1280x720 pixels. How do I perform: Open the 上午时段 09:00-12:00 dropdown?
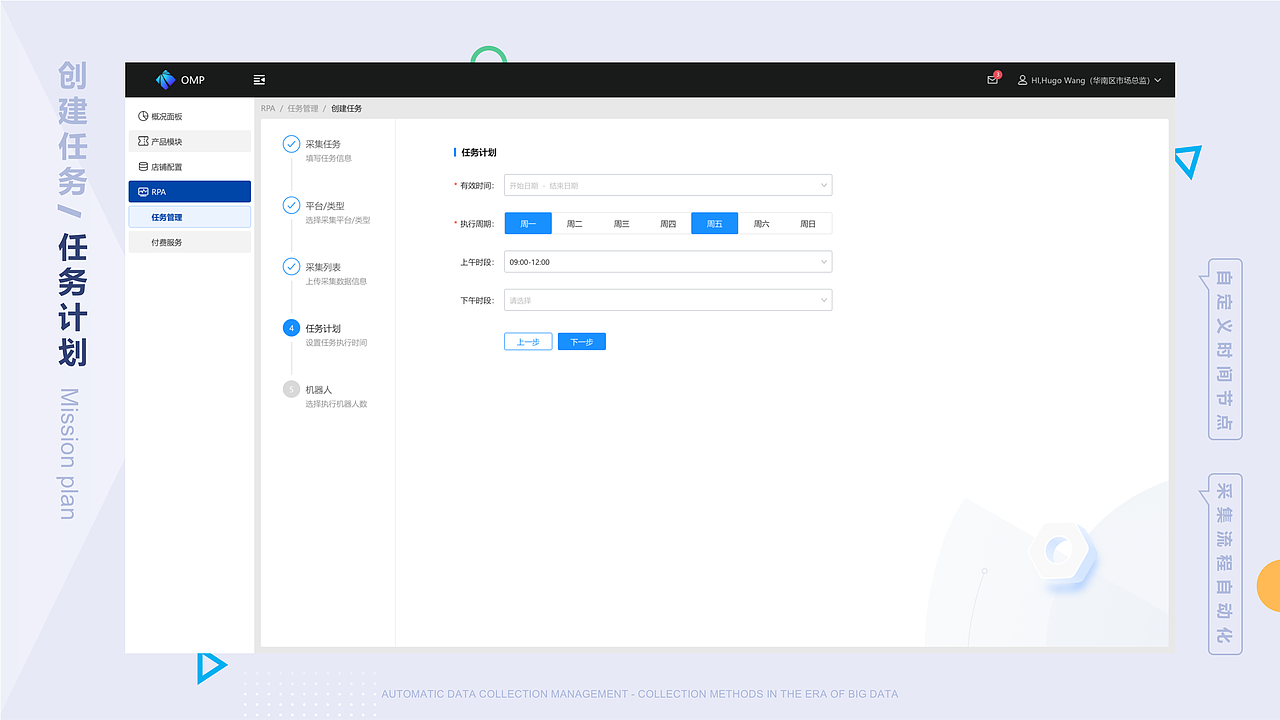pos(668,262)
